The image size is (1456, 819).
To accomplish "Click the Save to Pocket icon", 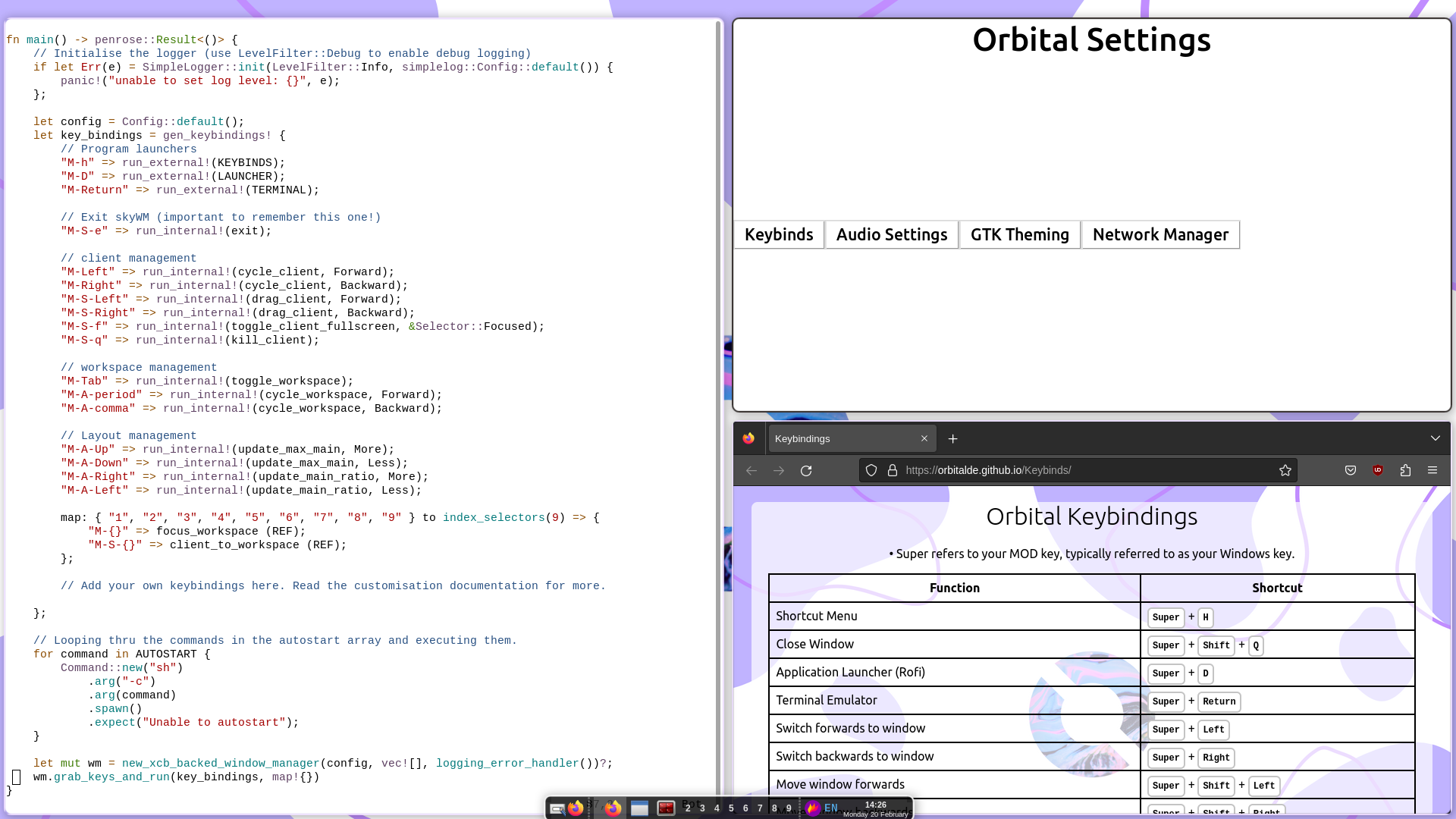I will (x=1351, y=471).
